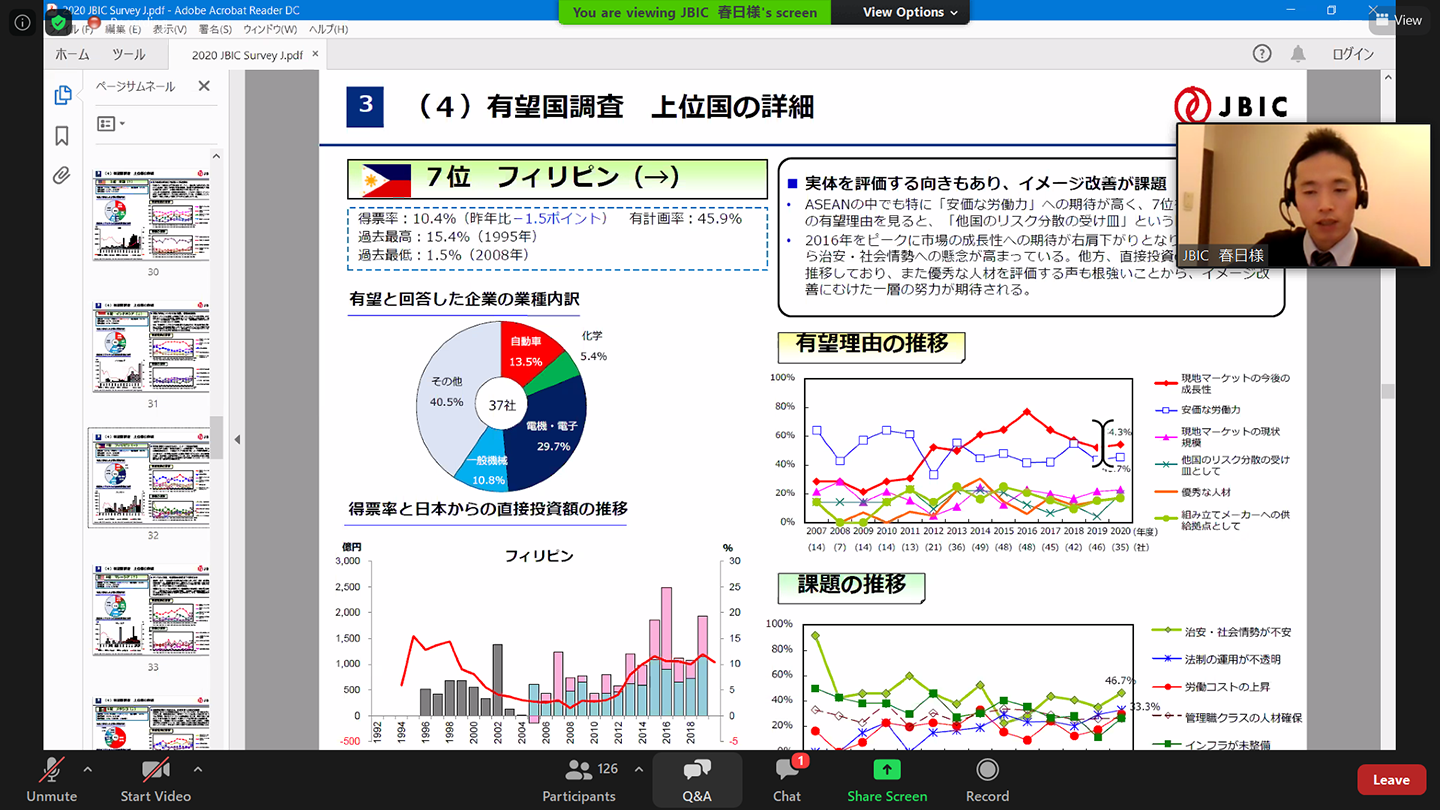Open the attachments paperclip icon
The height and width of the screenshot is (810, 1440).
coord(62,176)
